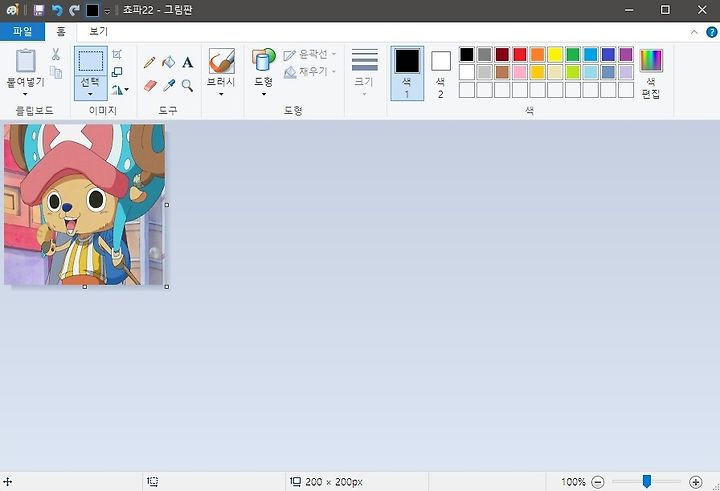Click the Chopper image on canvas
Screen dimensions: 720x491
click(x=84, y=204)
